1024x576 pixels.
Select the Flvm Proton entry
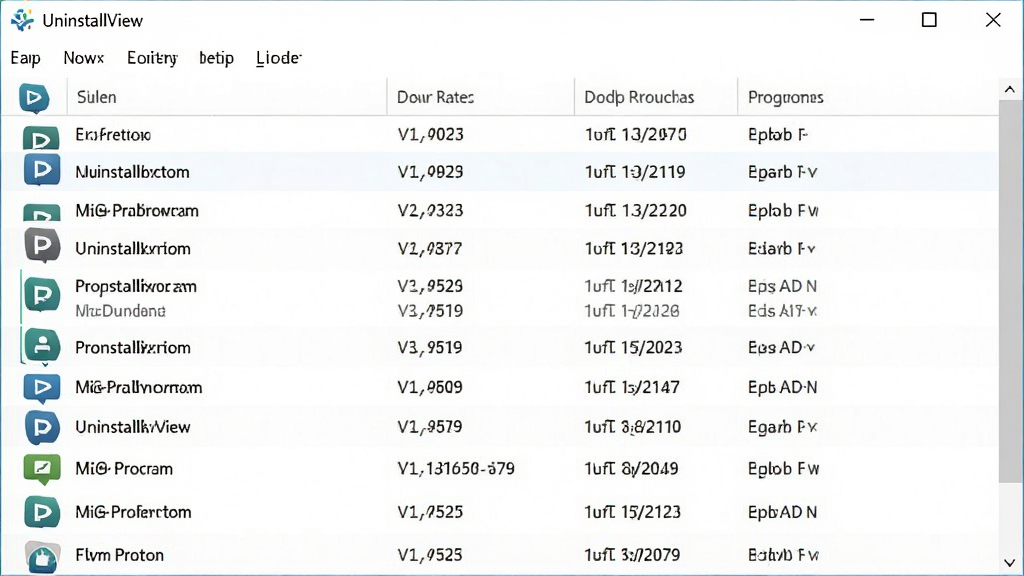tap(120, 555)
